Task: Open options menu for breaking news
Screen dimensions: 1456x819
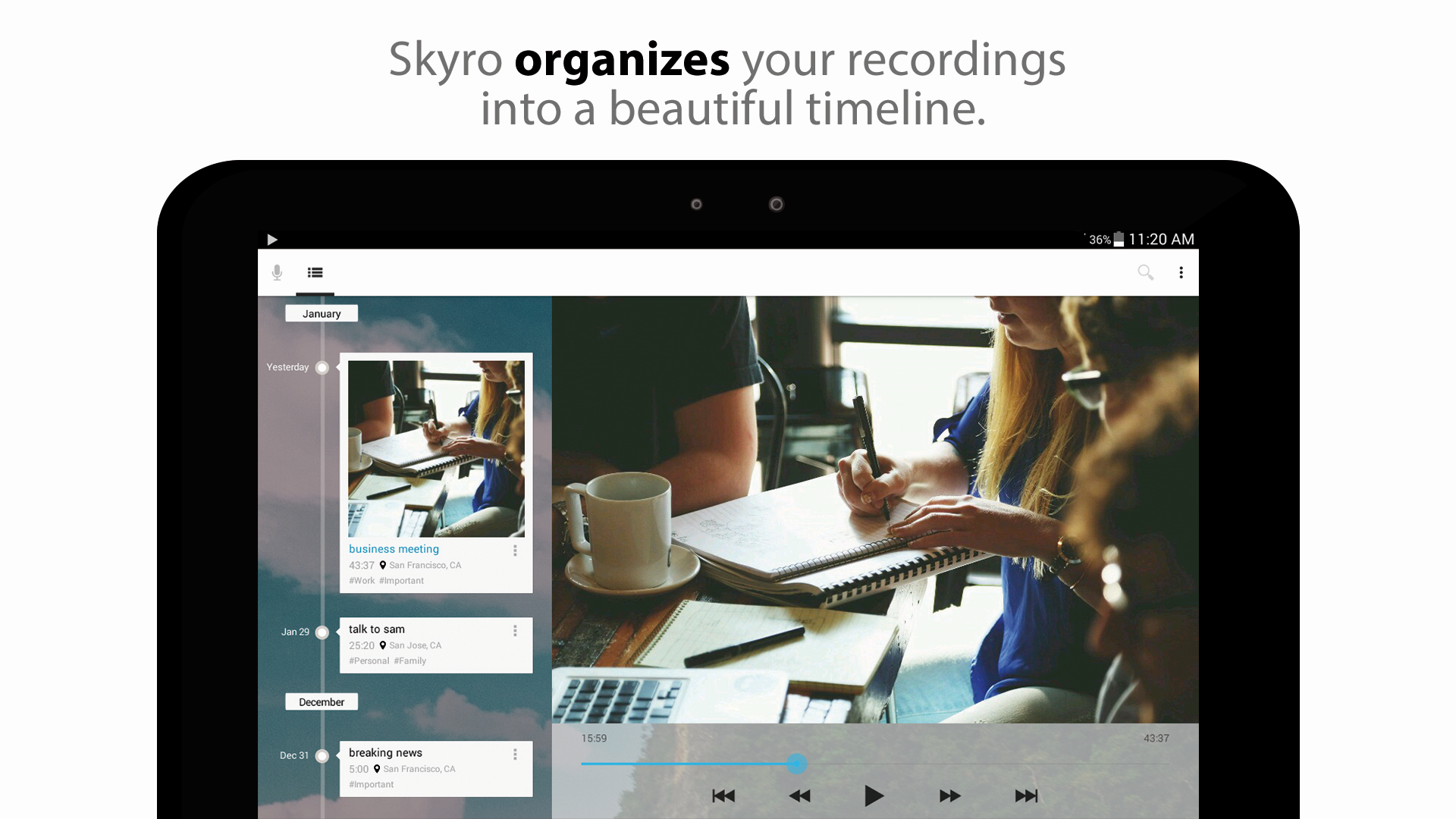Action: click(515, 755)
